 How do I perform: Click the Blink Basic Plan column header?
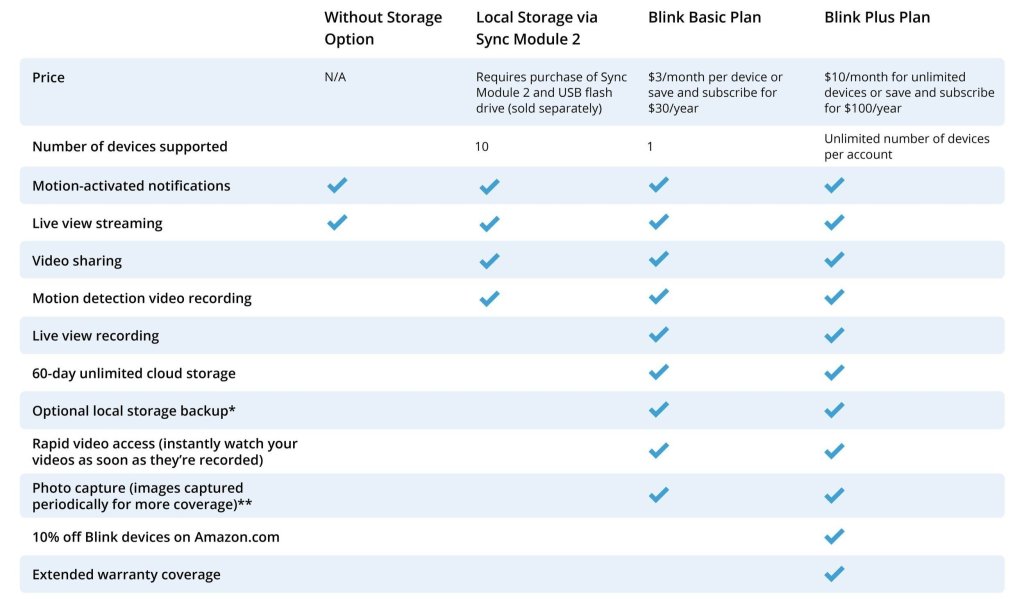click(704, 18)
